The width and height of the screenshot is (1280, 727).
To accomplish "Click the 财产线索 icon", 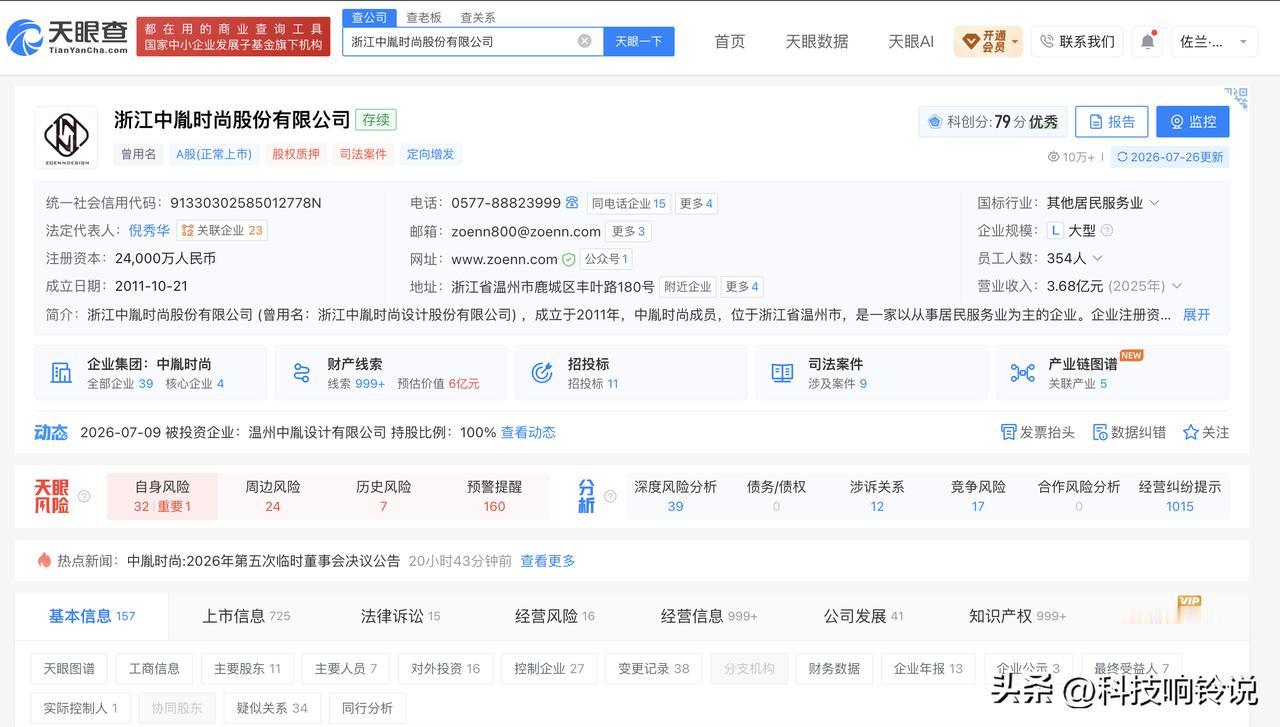I will coord(301,373).
